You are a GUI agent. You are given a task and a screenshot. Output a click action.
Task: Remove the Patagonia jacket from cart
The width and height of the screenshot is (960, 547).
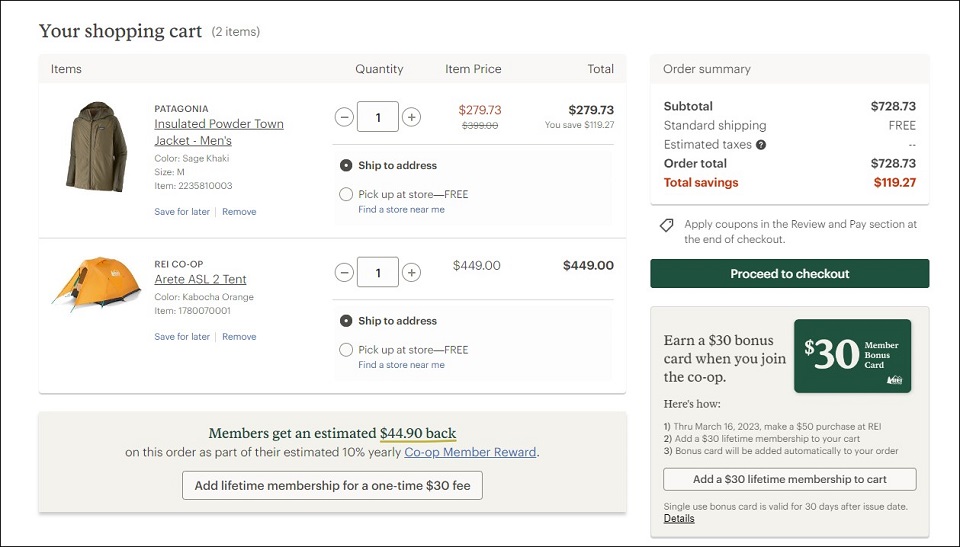click(x=239, y=212)
